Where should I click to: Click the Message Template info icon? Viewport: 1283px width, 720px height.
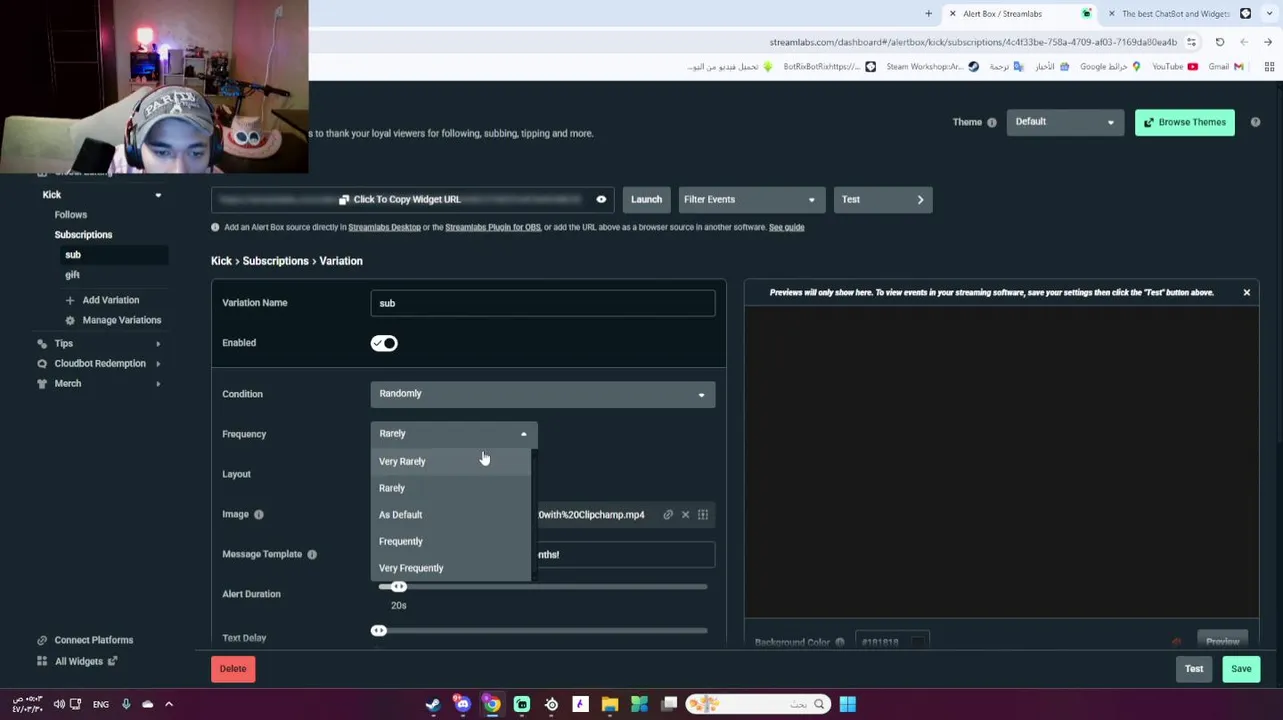tap(312, 554)
